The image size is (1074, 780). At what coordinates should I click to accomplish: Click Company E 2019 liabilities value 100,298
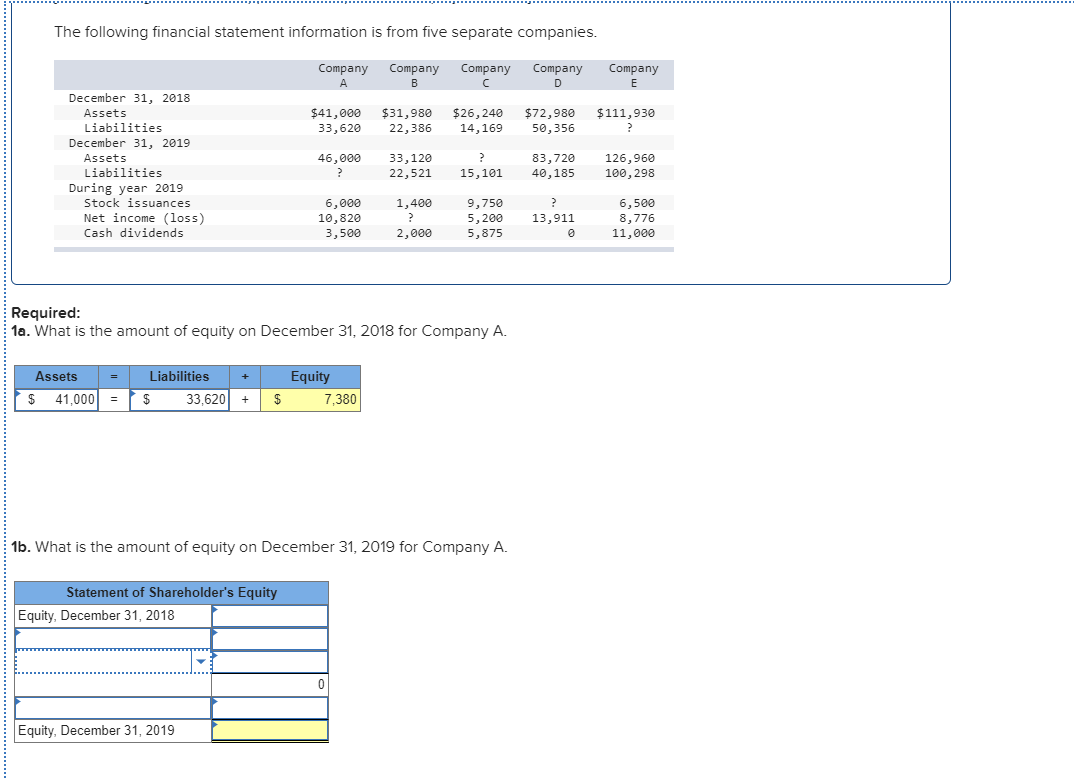[x=629, y=173]
